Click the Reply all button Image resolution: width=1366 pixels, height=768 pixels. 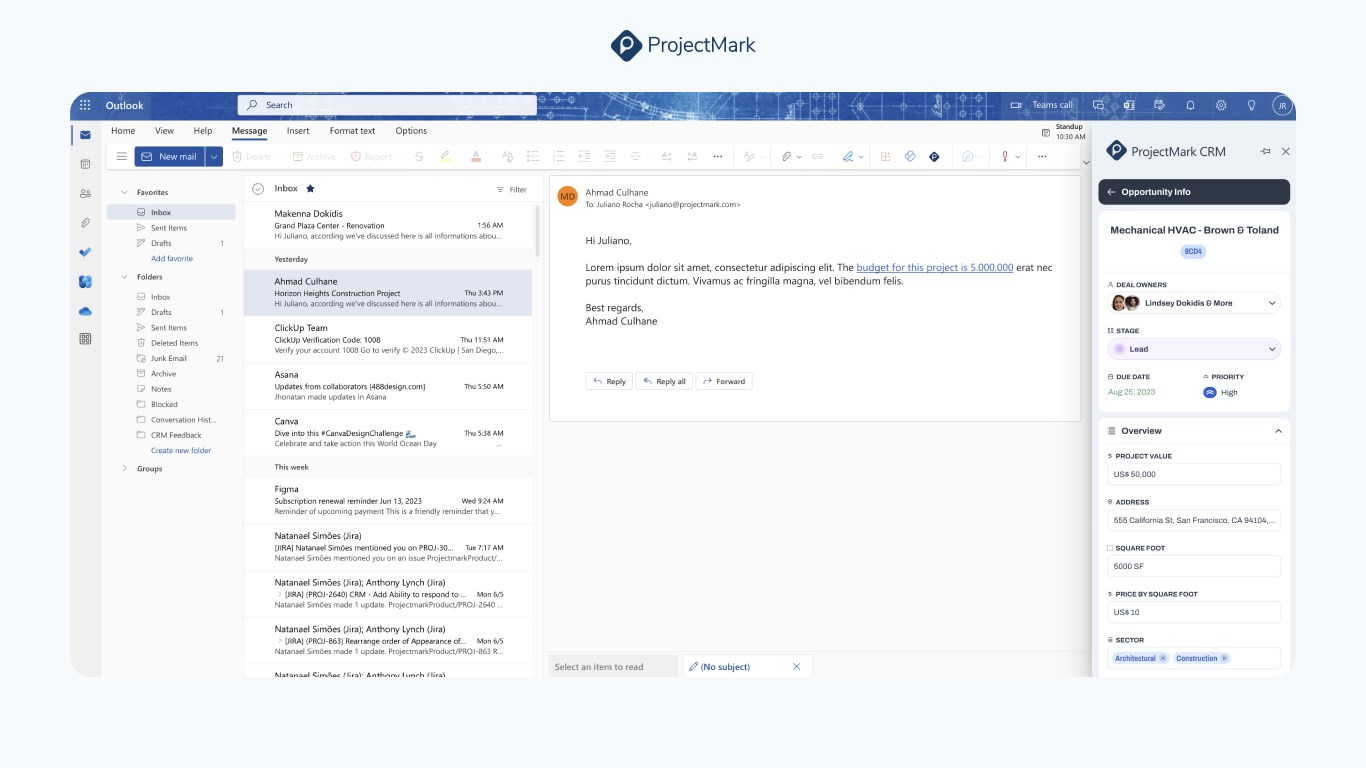pyautogui.click(x=664, y=381)
